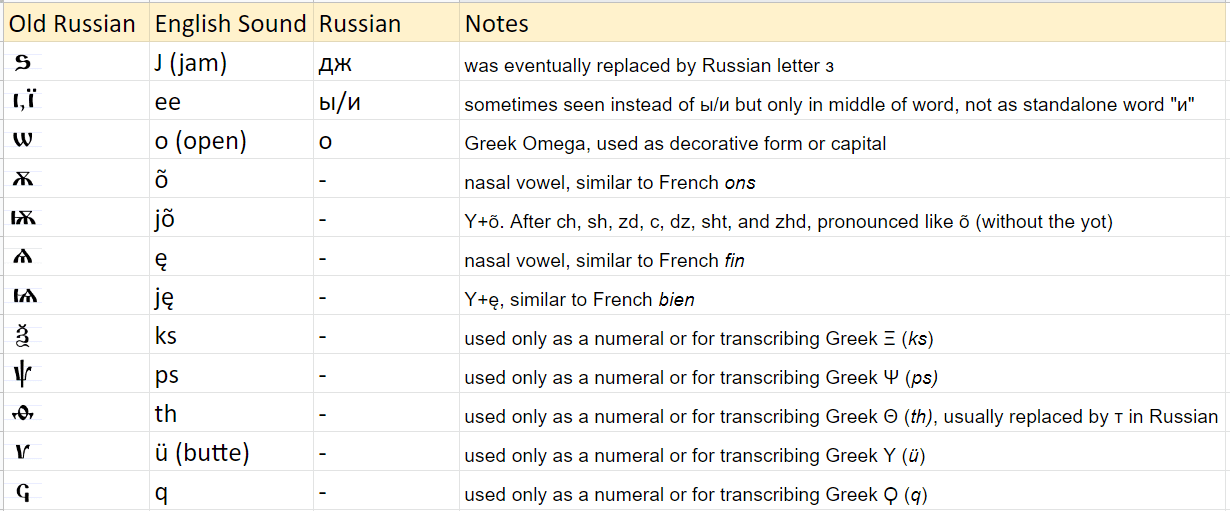Select the "English Sound" header cell

click(x=230, y=24)
